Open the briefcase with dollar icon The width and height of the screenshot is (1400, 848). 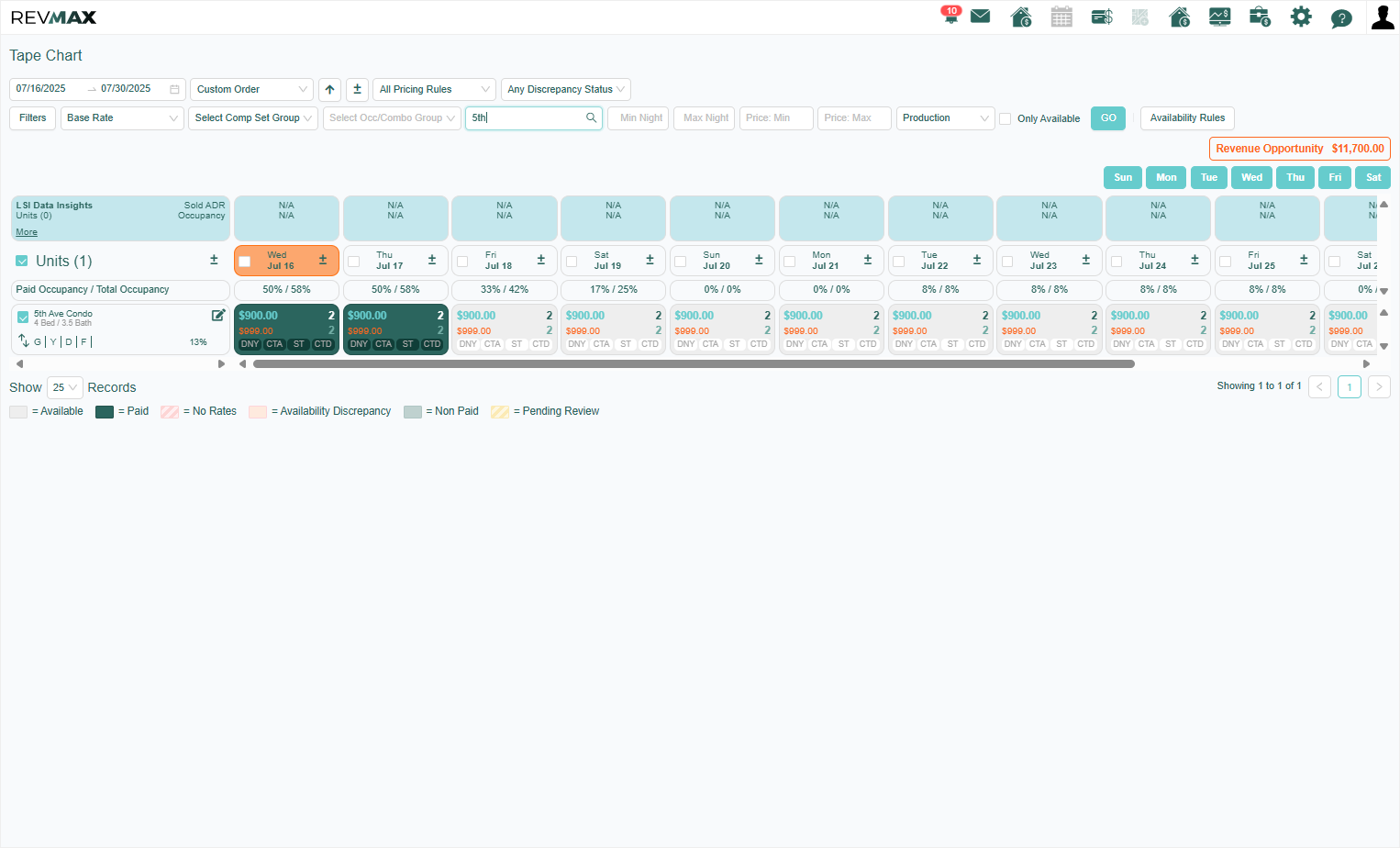click(1260, 17)
